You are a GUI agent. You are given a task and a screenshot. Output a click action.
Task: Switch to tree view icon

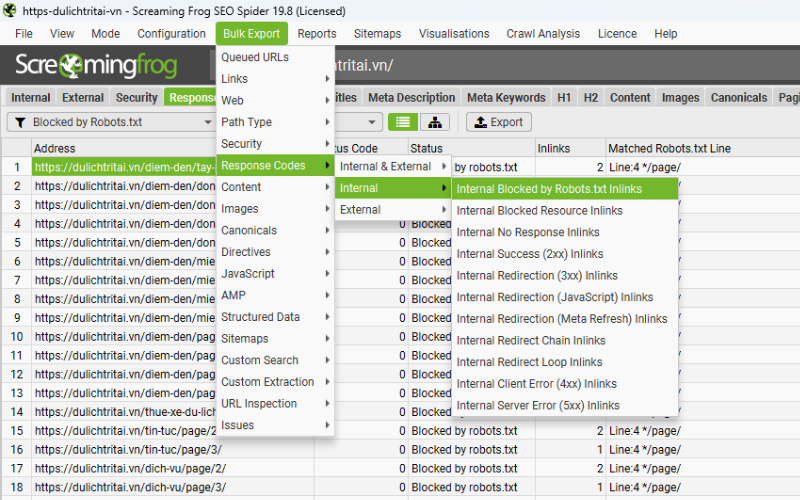tap(435, 122)
